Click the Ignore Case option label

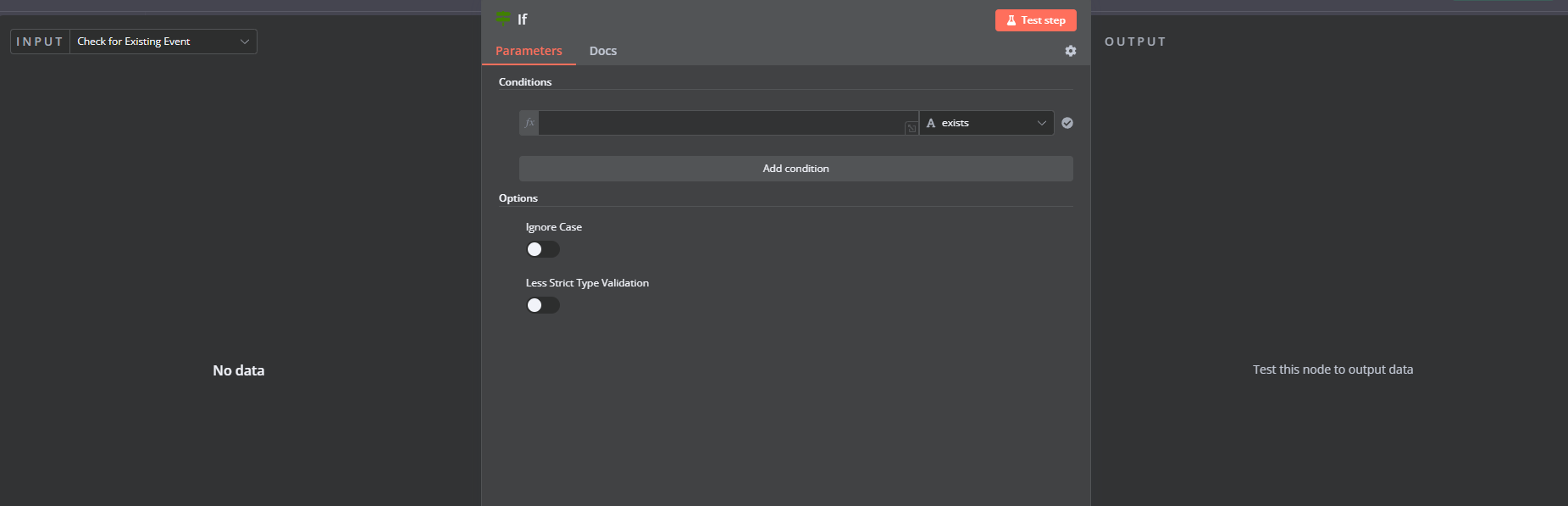point(554,227)
